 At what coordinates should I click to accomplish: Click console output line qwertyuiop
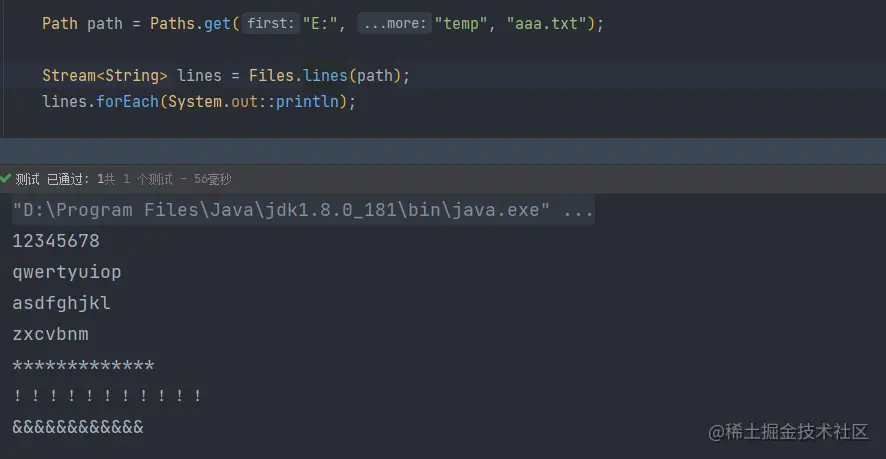tap(67, 272)
